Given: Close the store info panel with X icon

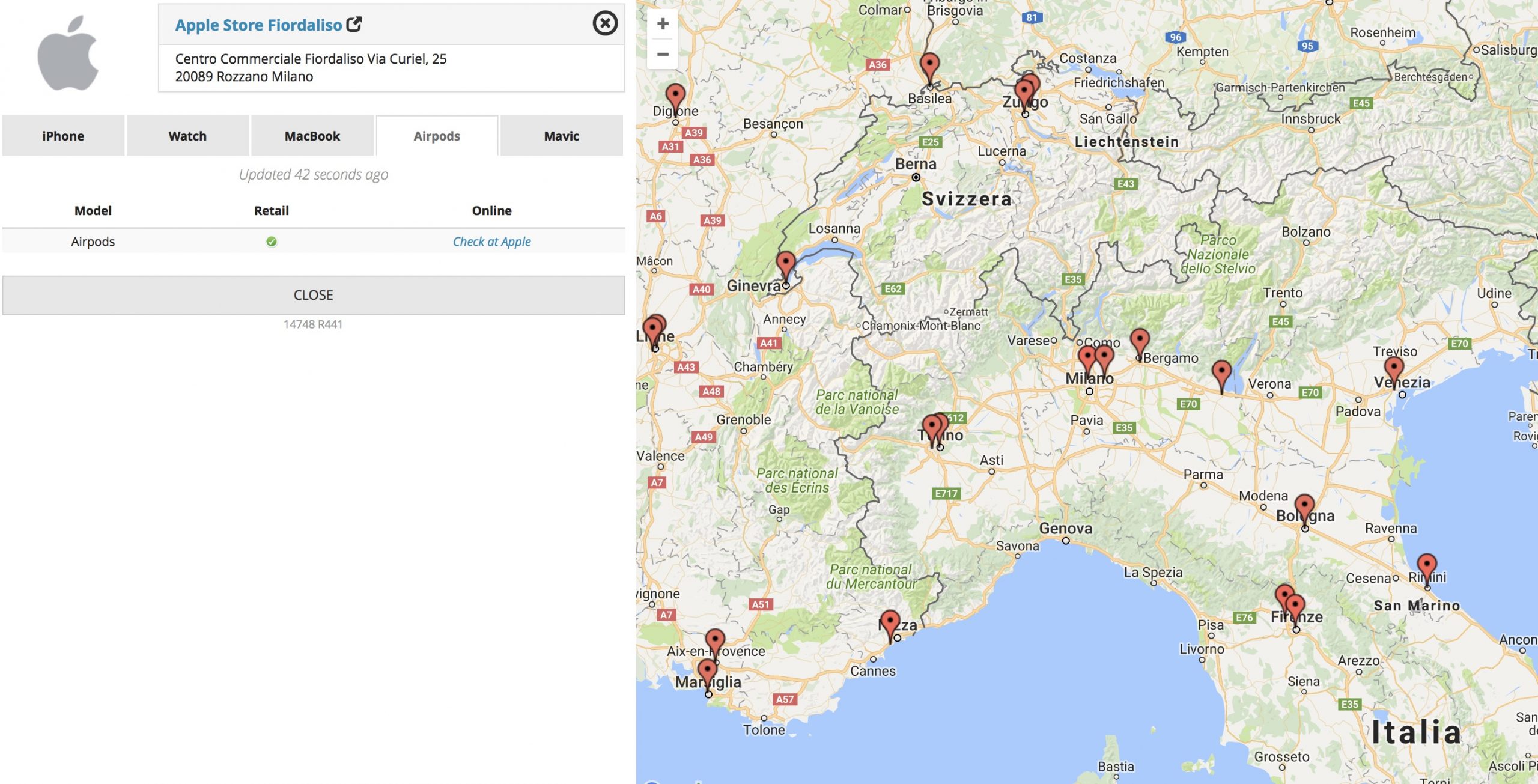Looking at the screenshot, I should [x=605, y=23].
